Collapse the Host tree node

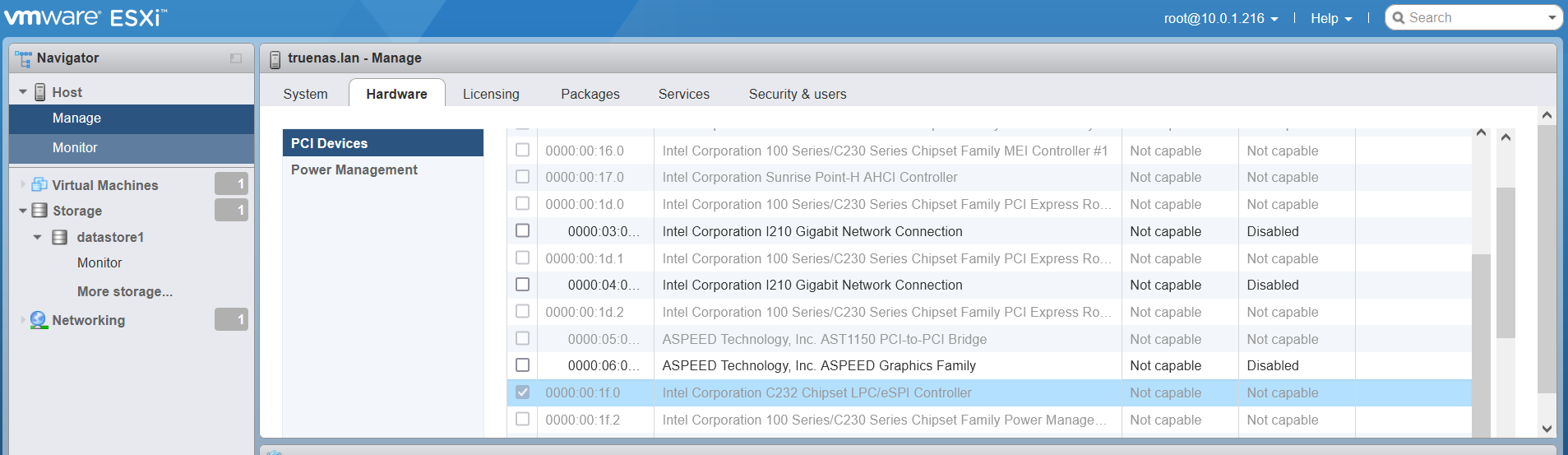[x=23, y=92]
